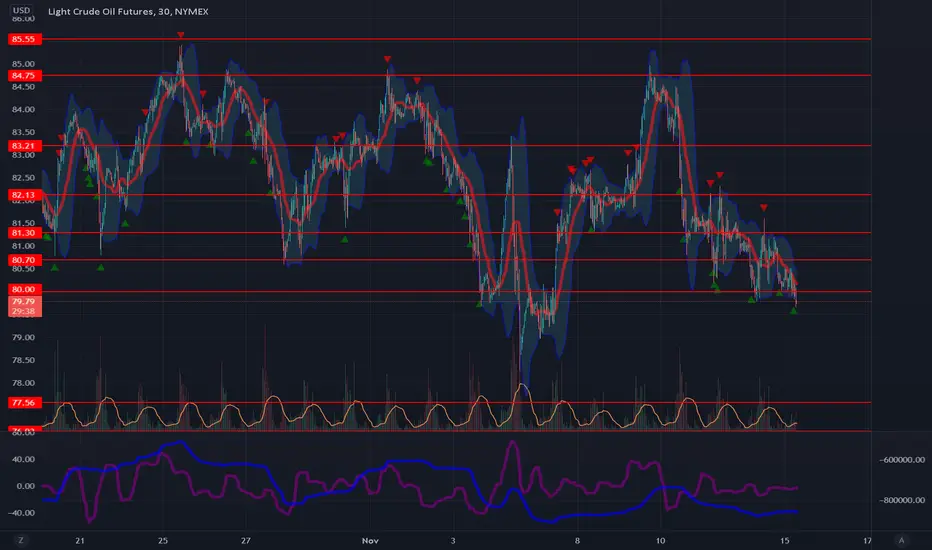The image size is (932, 550).
Task: Open timezone settings via Z button
Action: click(x=21, y=540)
